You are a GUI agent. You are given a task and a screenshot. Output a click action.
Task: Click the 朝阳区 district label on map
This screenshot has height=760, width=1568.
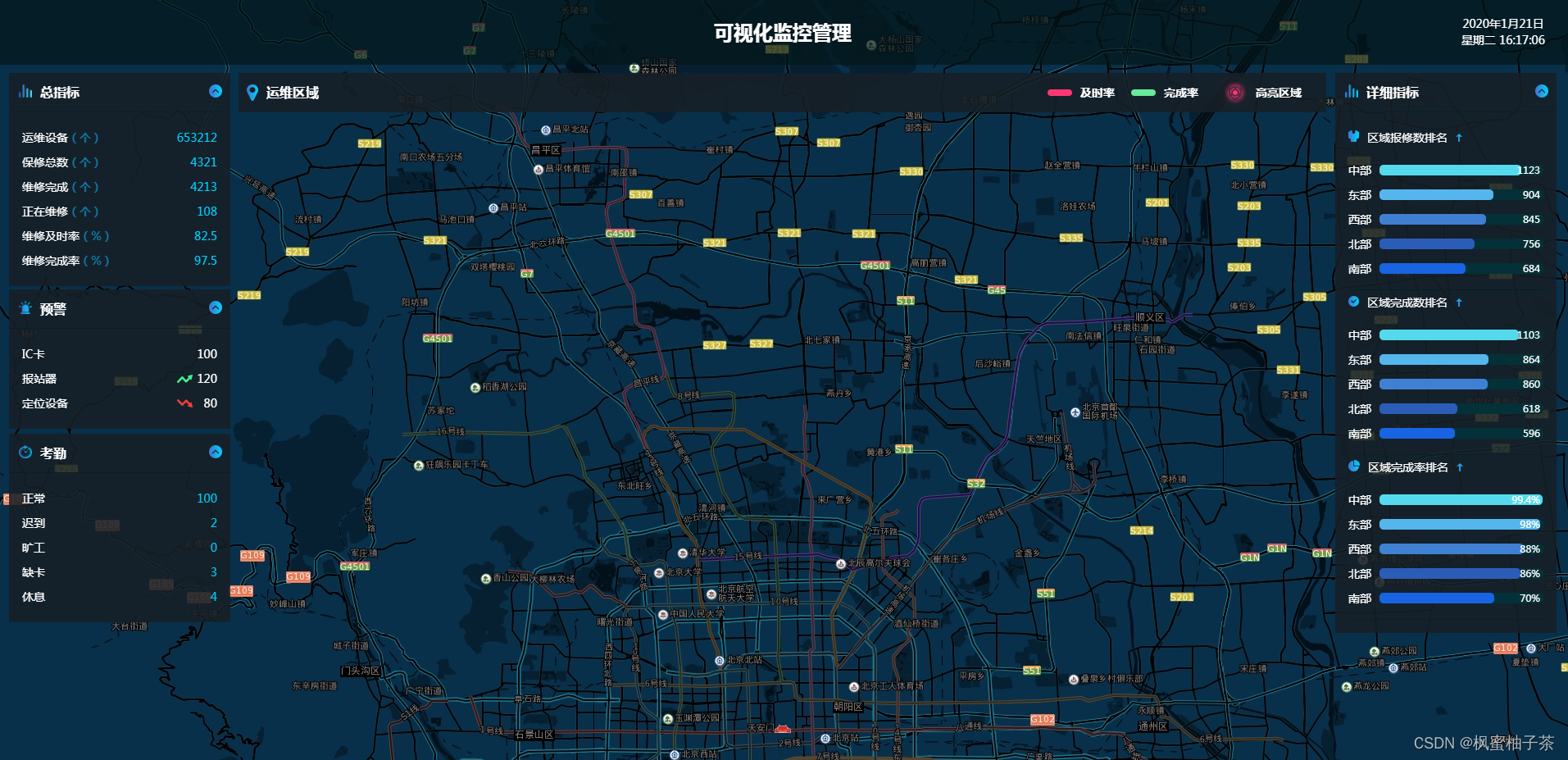pyautogui.click(x=848, y=707)
